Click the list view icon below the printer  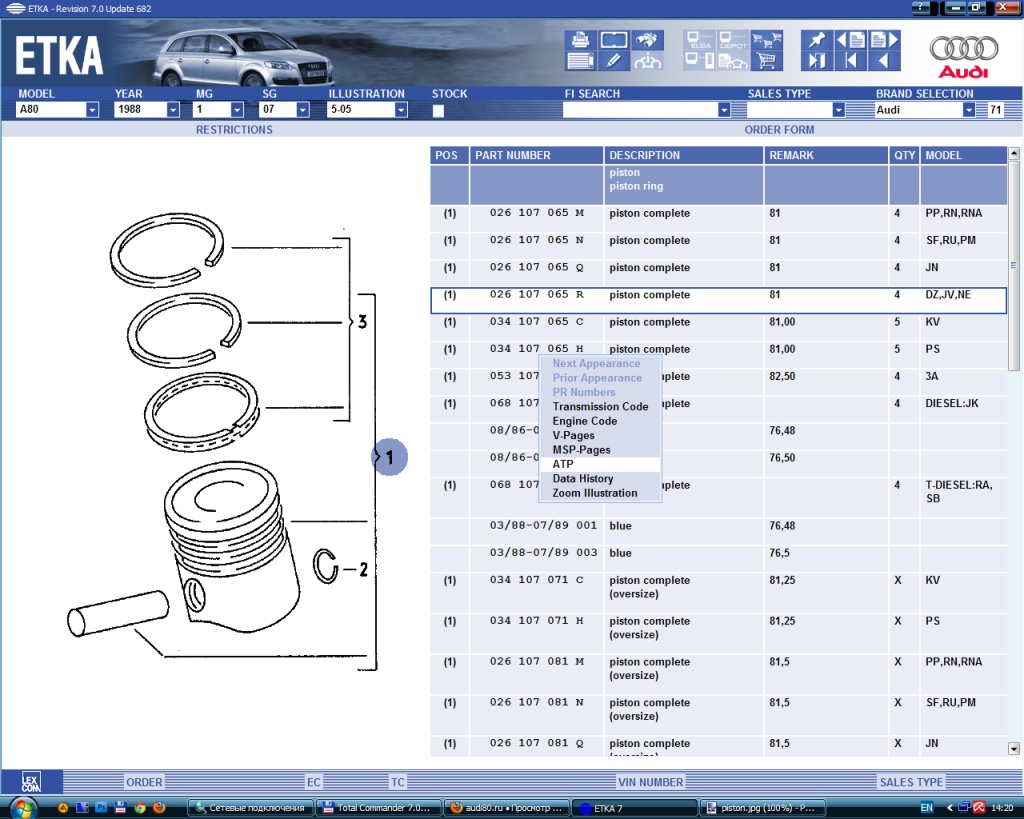pos(580,61)
